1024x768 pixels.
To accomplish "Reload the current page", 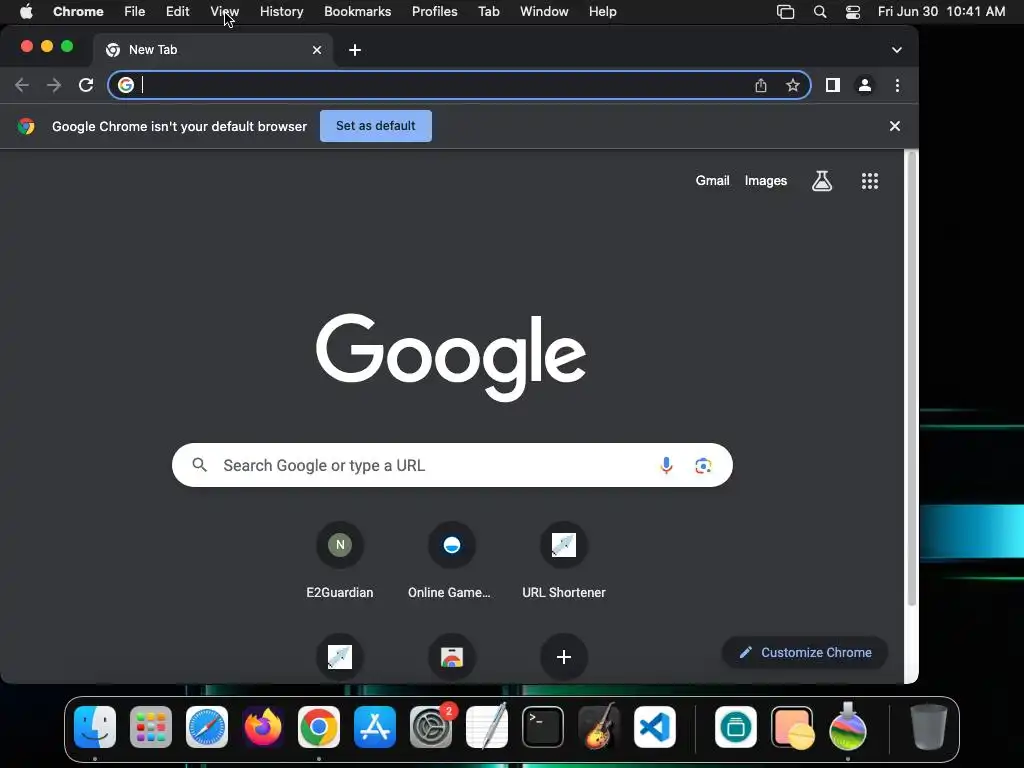I will pos(86,86).
